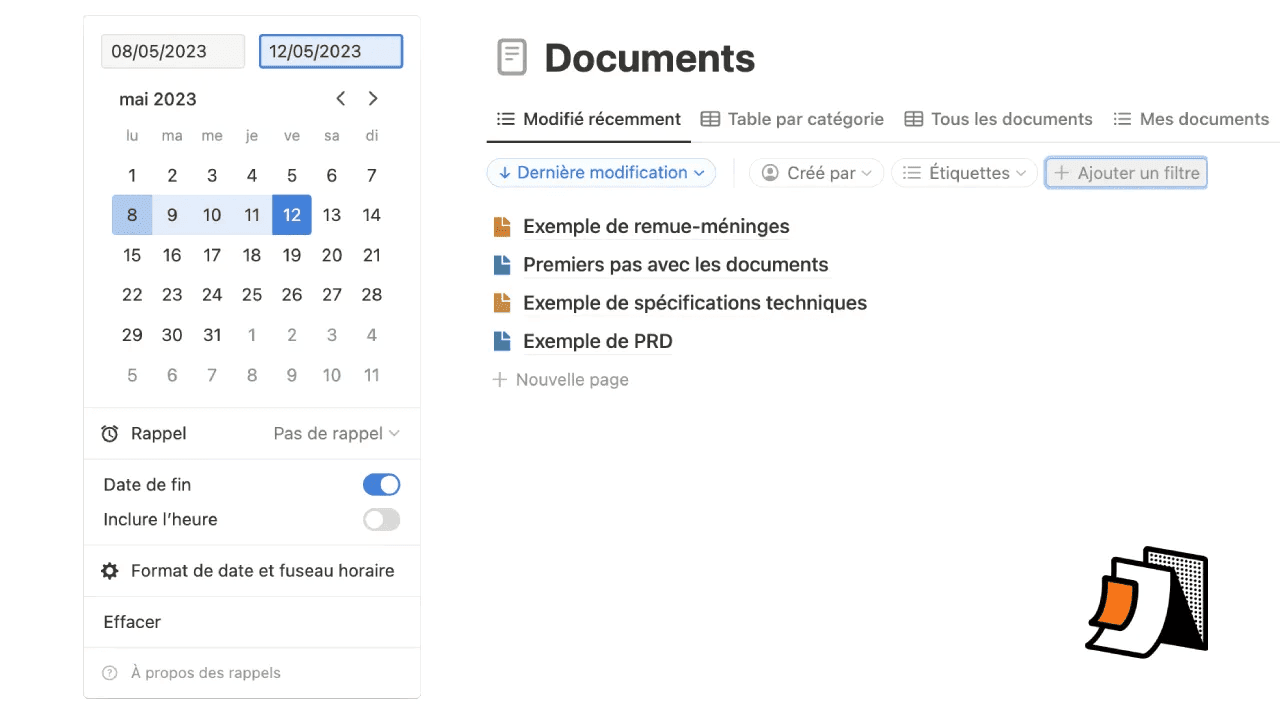The image size is (1280, 720).
Task: Click the start date field 08/05/2023
Action: pos(173,52)
